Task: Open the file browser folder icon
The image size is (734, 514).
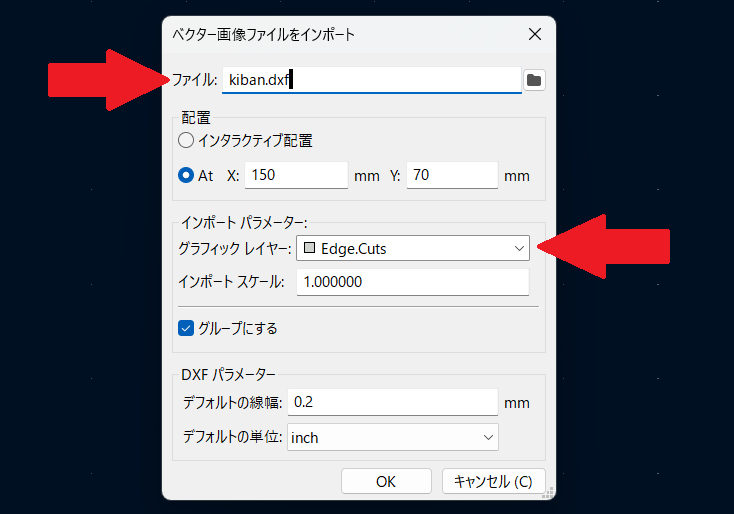Action: pos(534,80)
